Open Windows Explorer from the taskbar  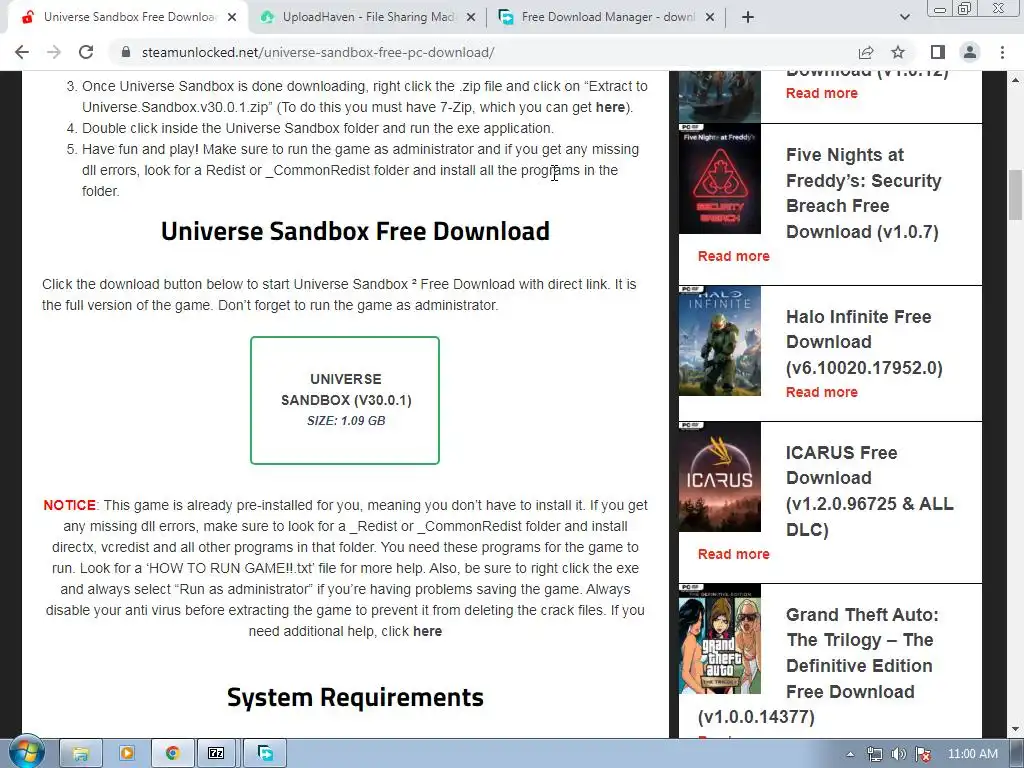click(81, 754)
